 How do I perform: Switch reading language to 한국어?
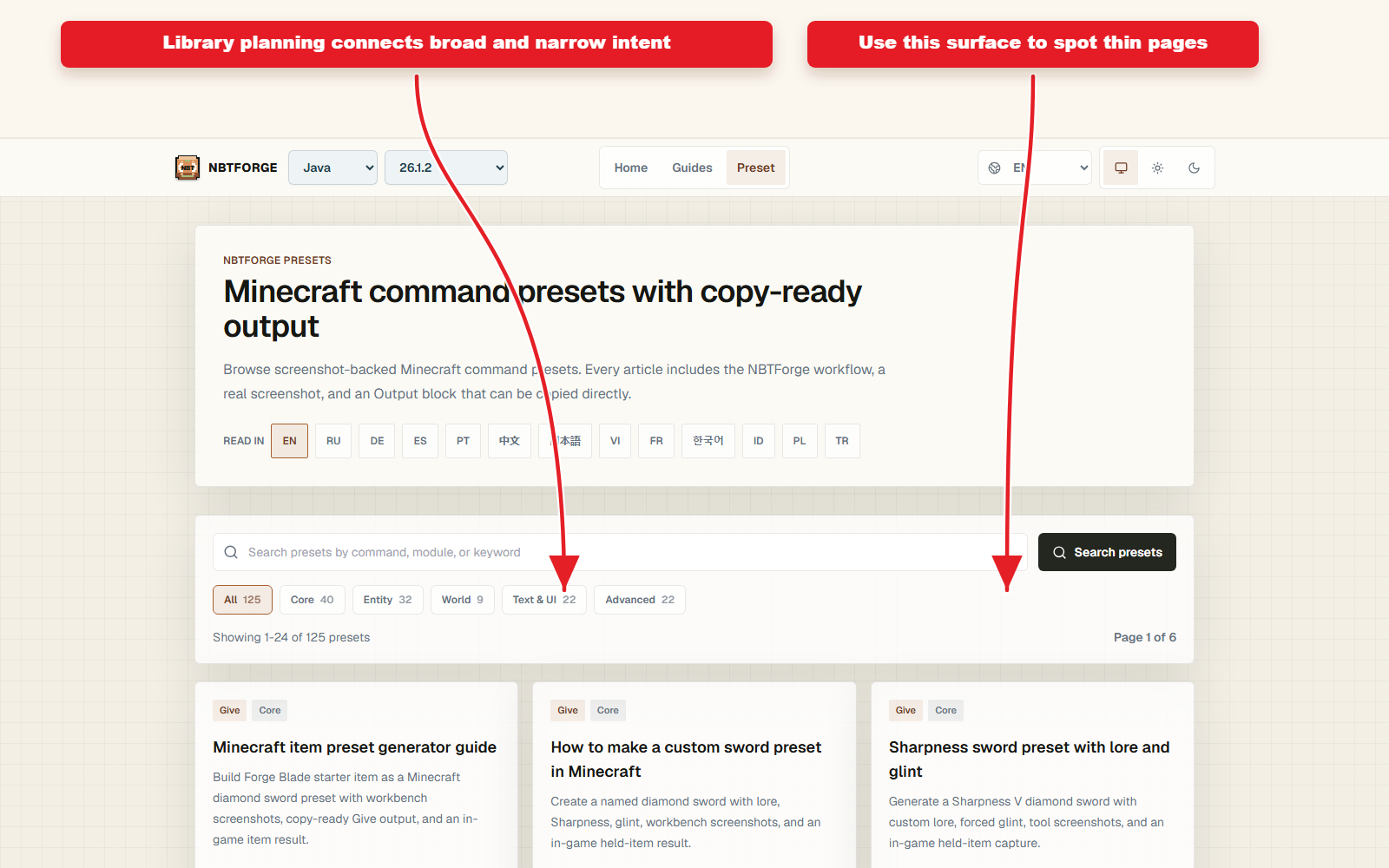point(708,441)
